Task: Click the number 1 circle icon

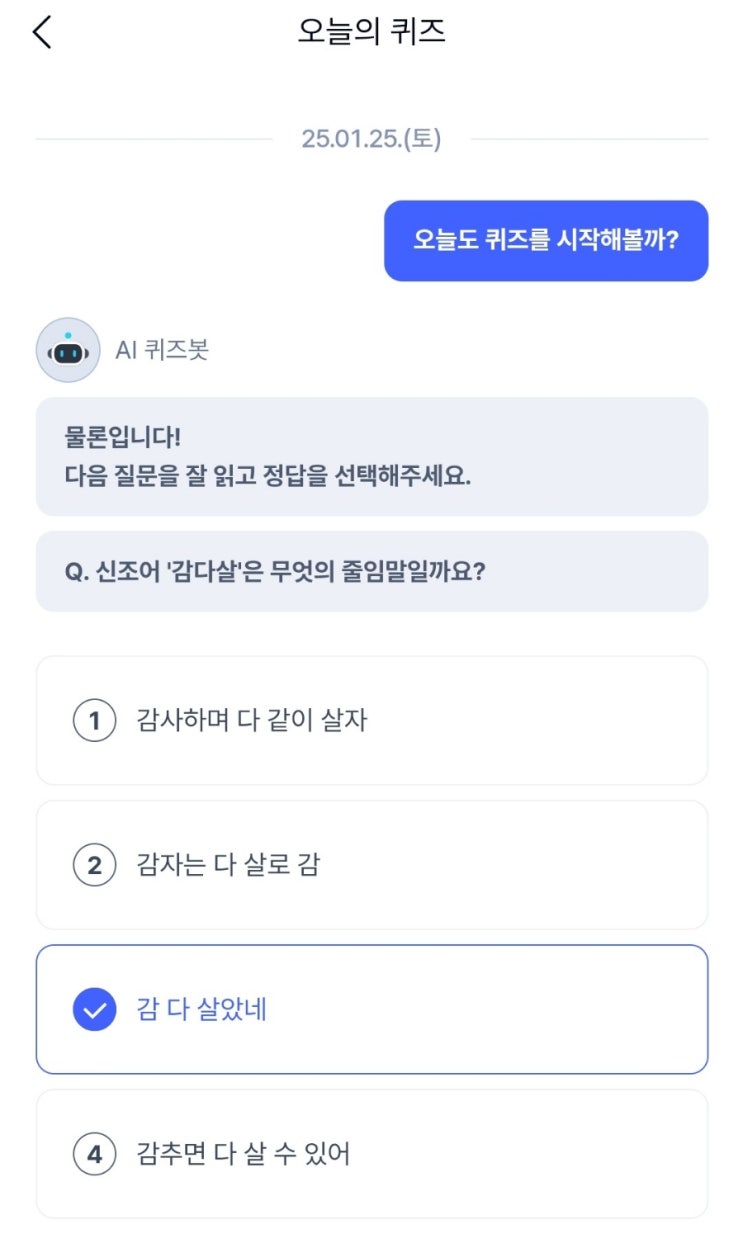Action: tap(94, 721)
